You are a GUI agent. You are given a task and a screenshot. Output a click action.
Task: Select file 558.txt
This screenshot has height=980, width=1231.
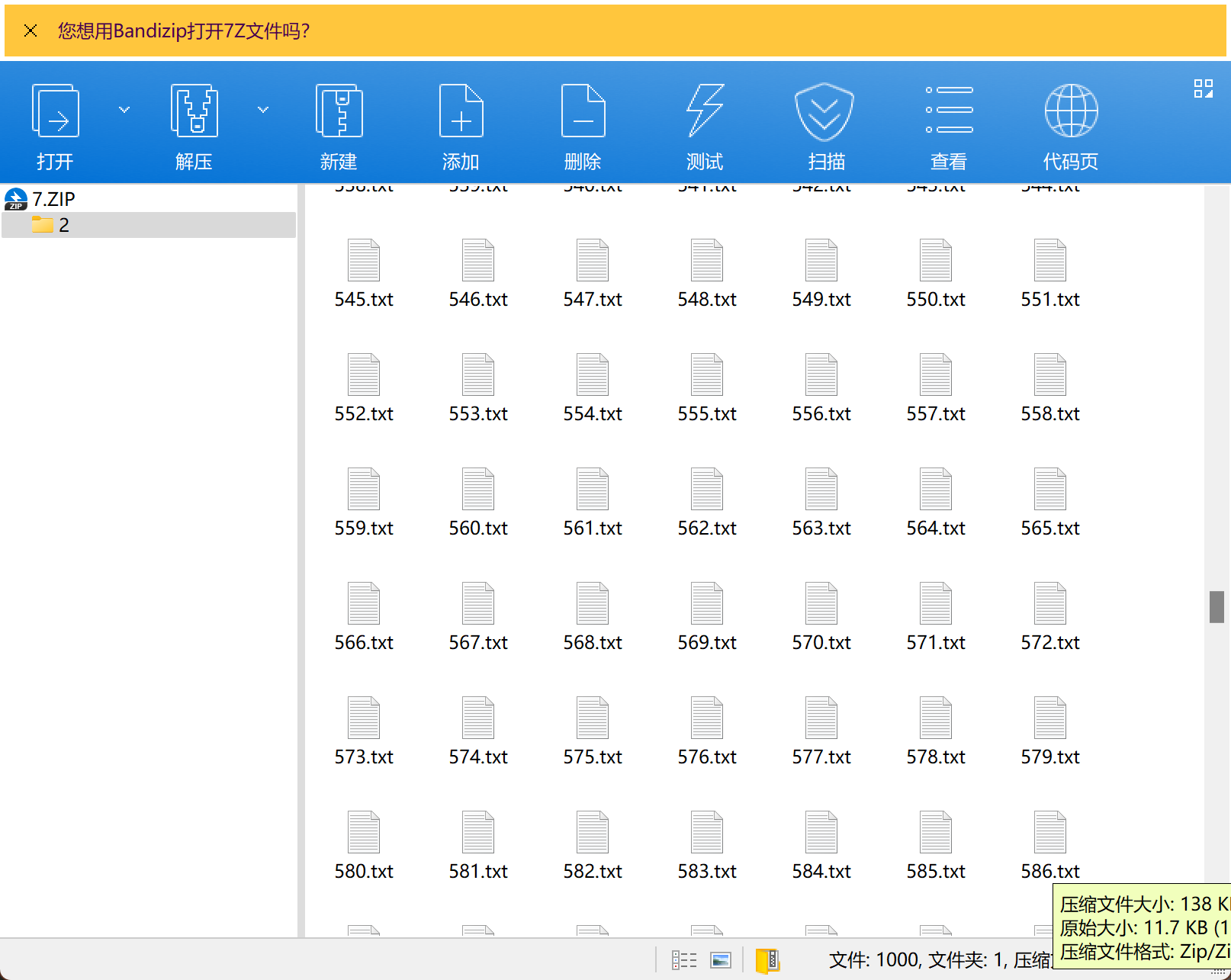[x=1050, y=388]
